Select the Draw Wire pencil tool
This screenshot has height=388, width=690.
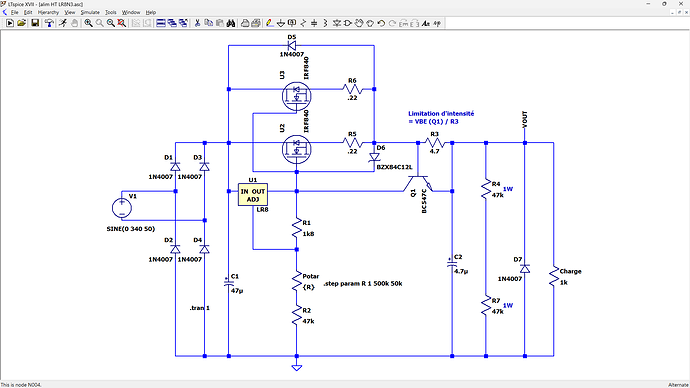coord(270,23)
